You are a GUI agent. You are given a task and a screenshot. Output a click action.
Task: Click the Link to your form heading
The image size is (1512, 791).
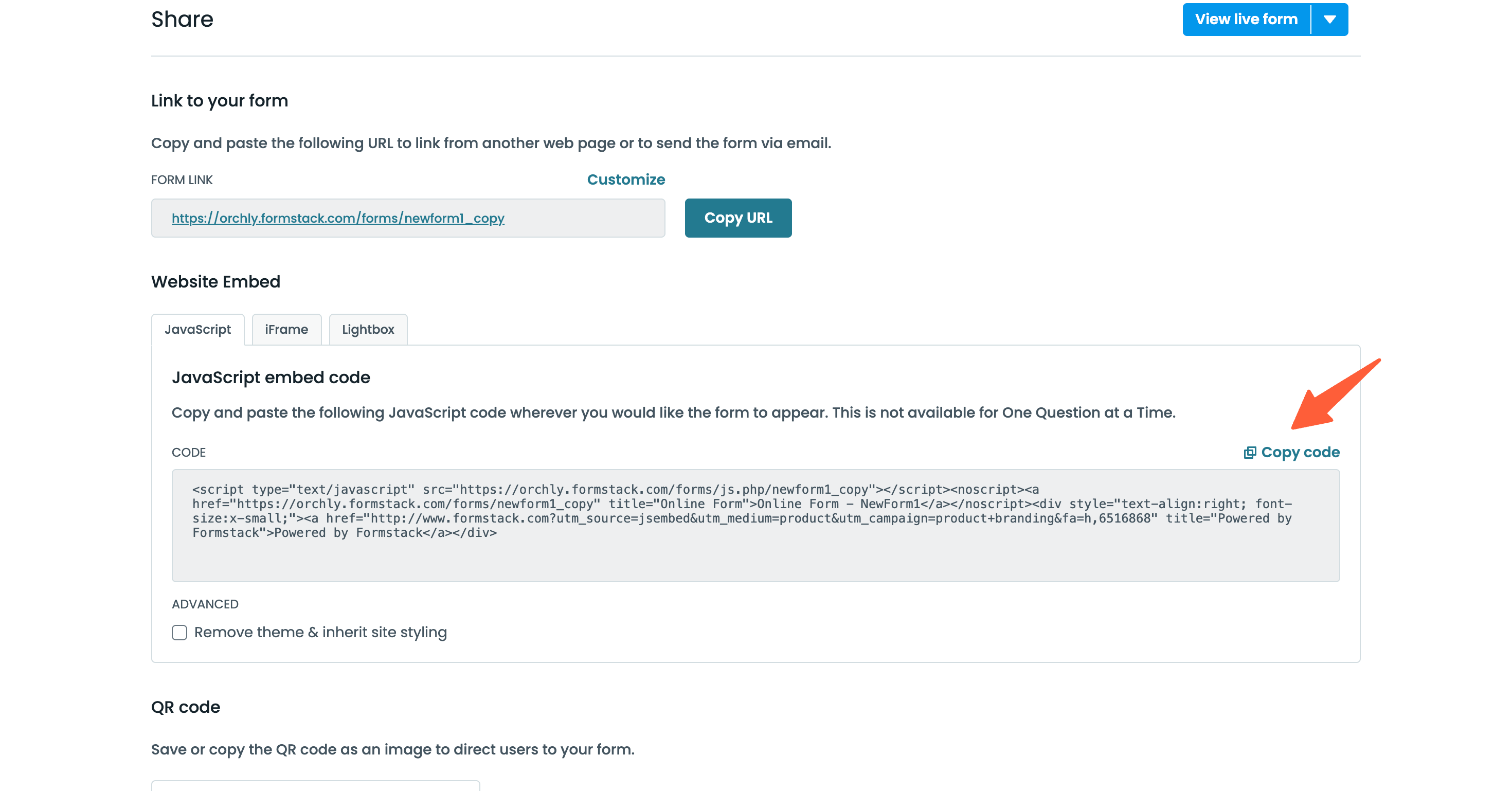[220, 101]
